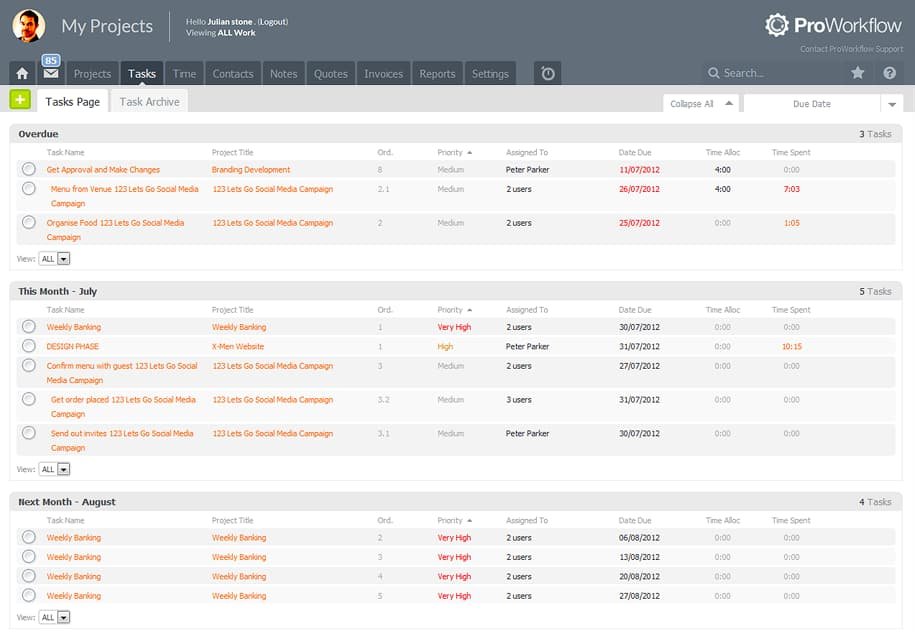
Task: Open the Quotes tab
Action: pyautogui.click(x=331, y=74)
